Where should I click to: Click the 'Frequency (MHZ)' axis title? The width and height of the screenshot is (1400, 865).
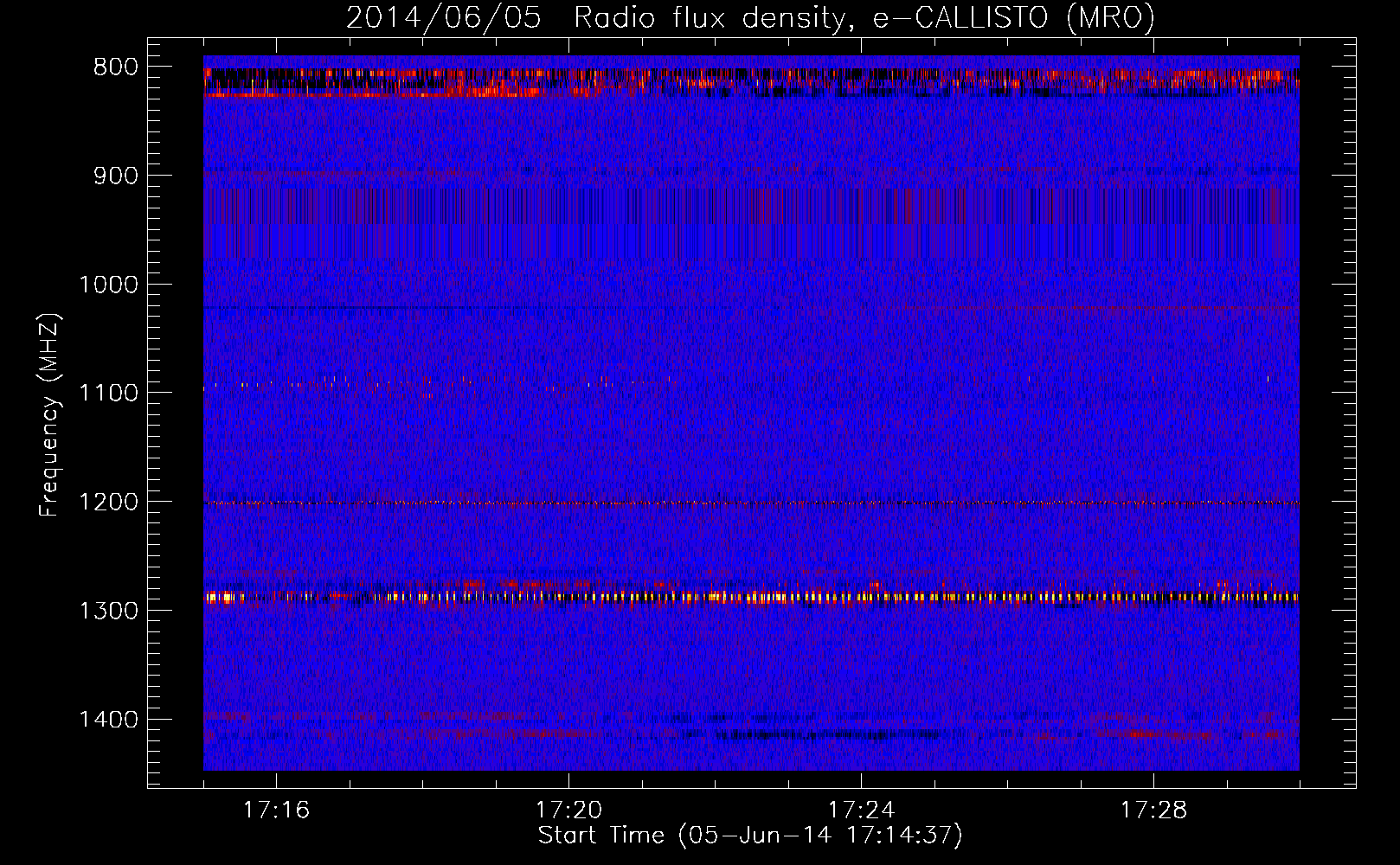coord(50,415)
